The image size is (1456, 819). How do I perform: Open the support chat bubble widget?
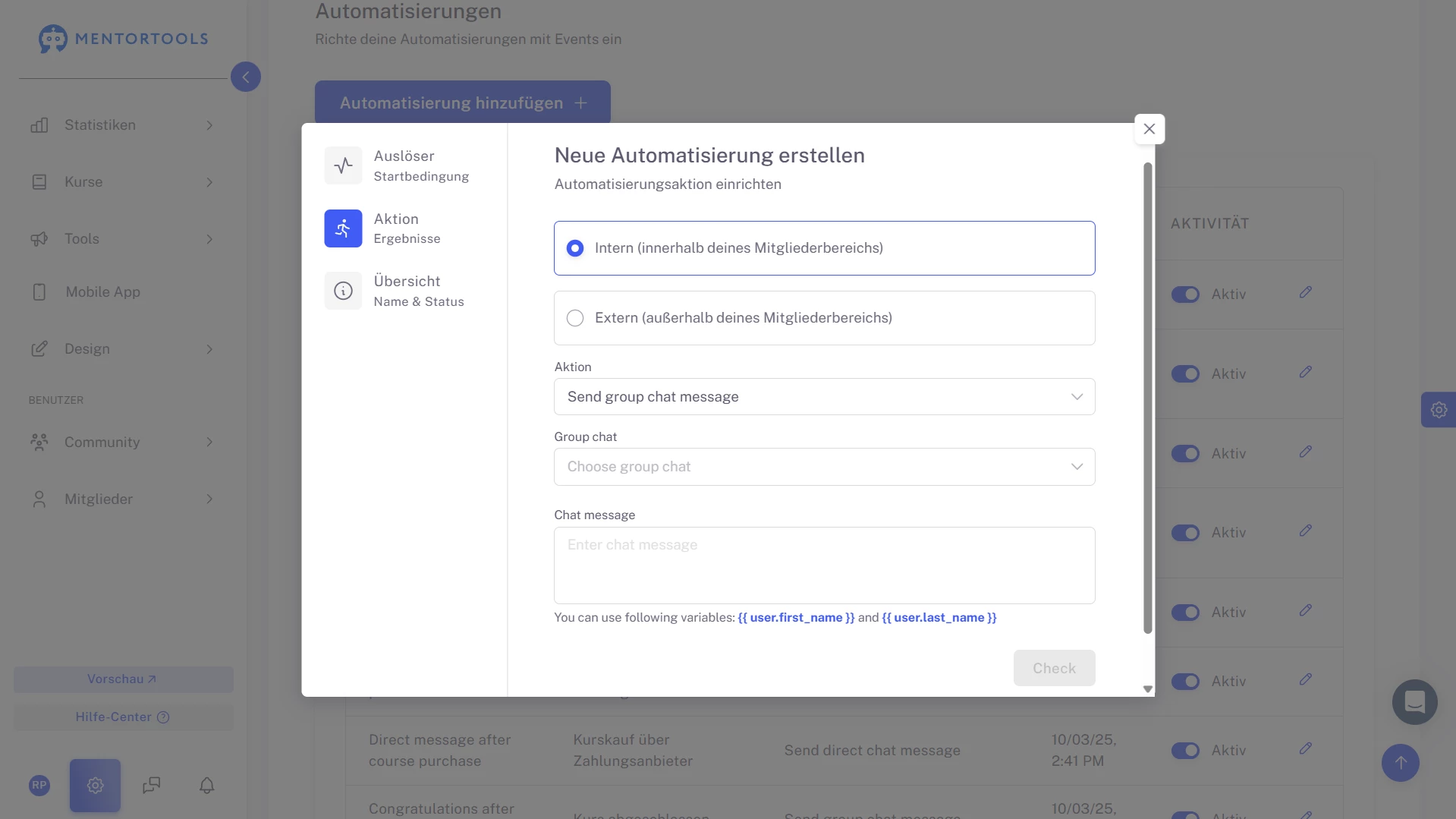[1414, 702]
